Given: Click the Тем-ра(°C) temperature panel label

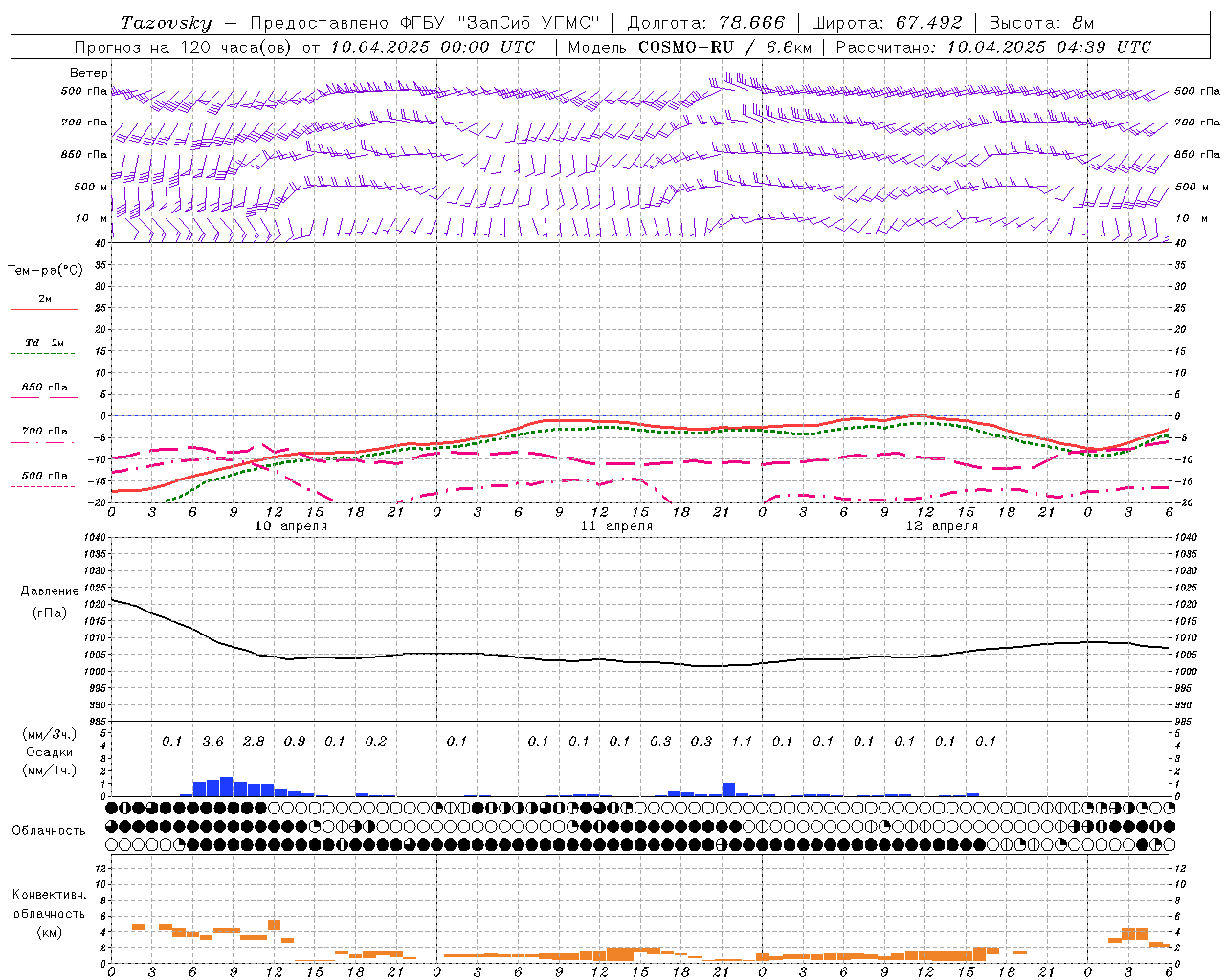Looking at the screenshot, I should click(45, 271).
